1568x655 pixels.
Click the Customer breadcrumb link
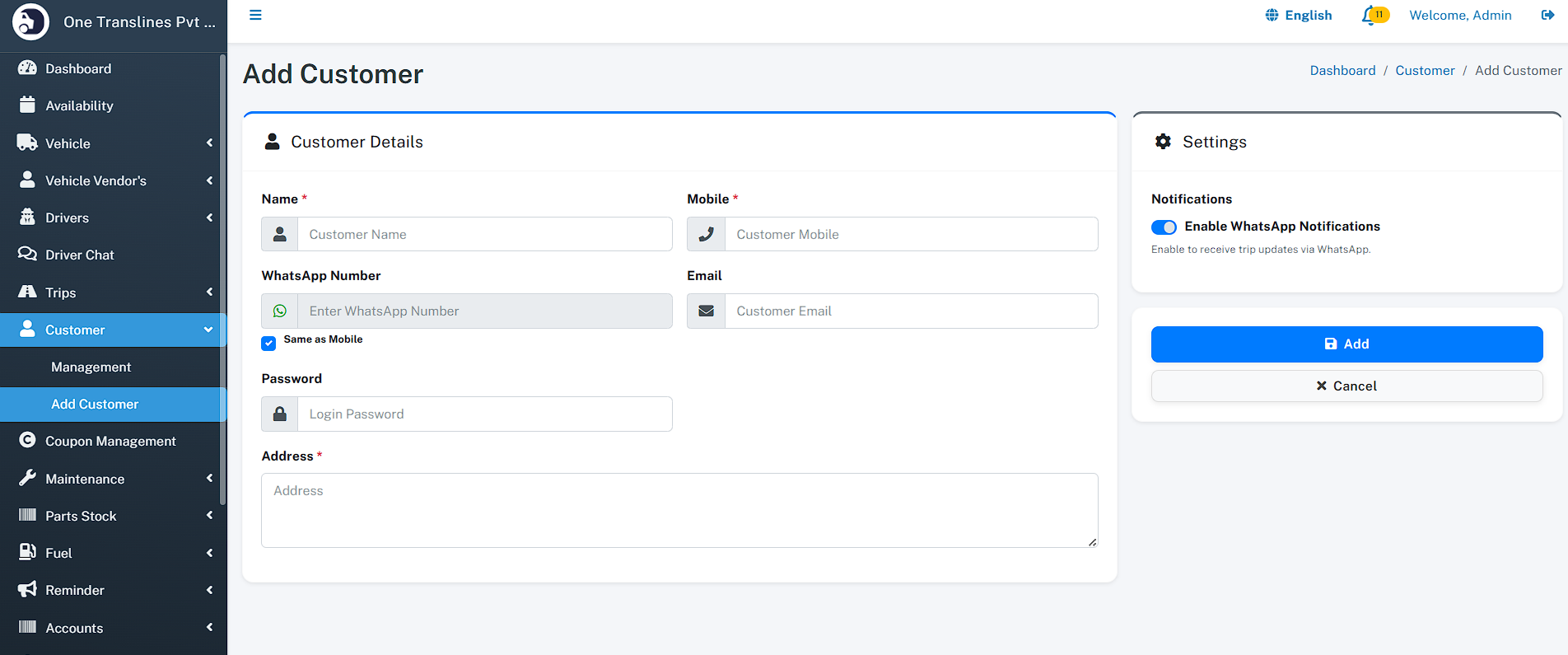click(1425, 71)
